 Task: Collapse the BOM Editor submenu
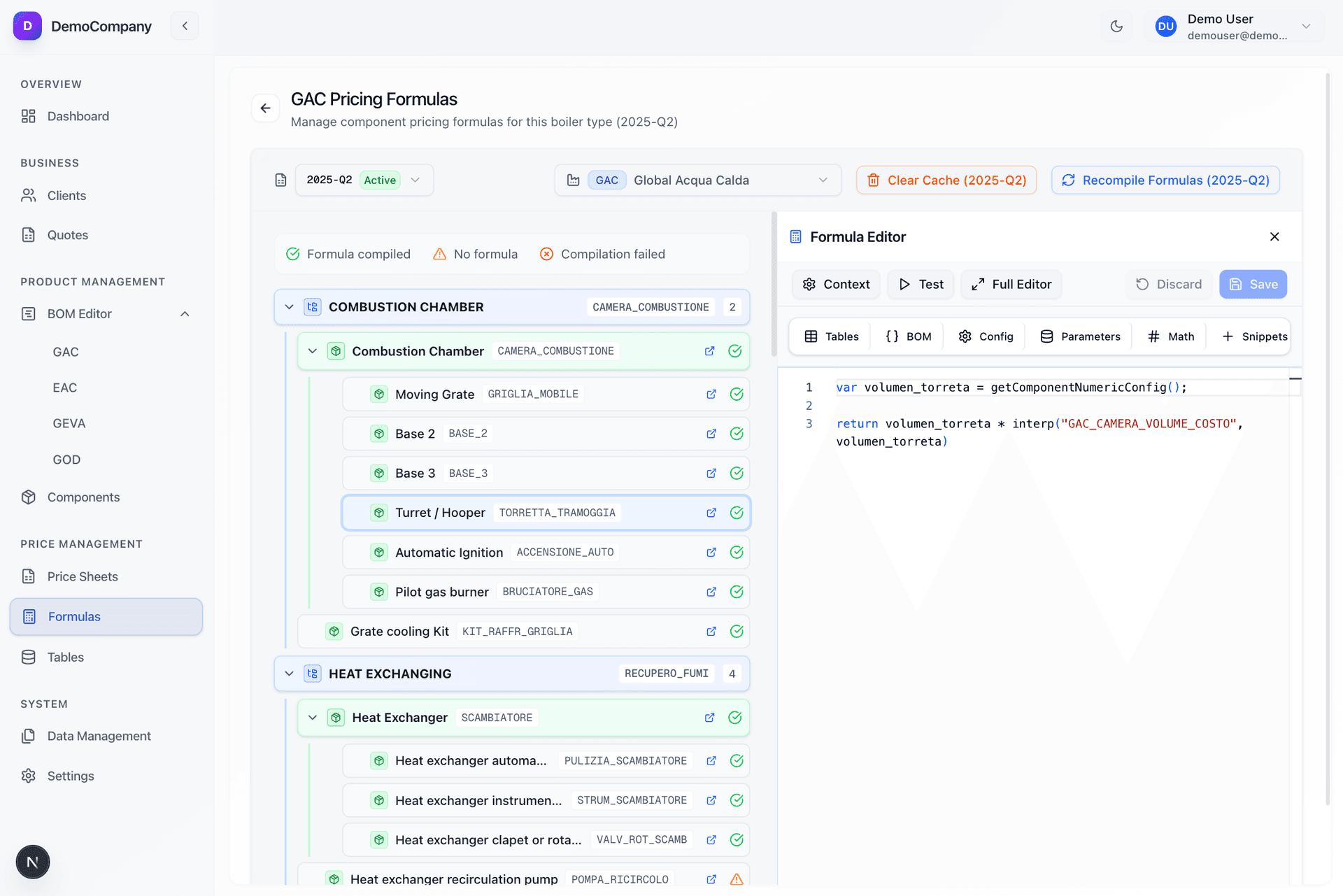185,314
